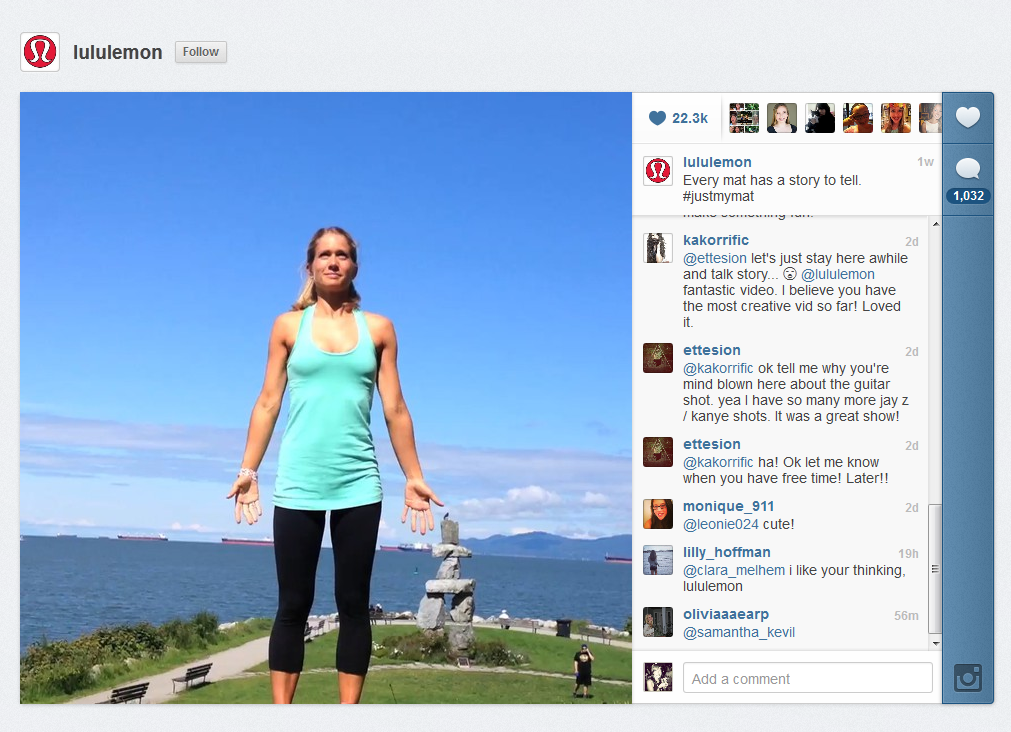1011x732 pixels.
Task: Open the photo-collage liker avatar
Action: pyautogui.click(x=744, y=118)
